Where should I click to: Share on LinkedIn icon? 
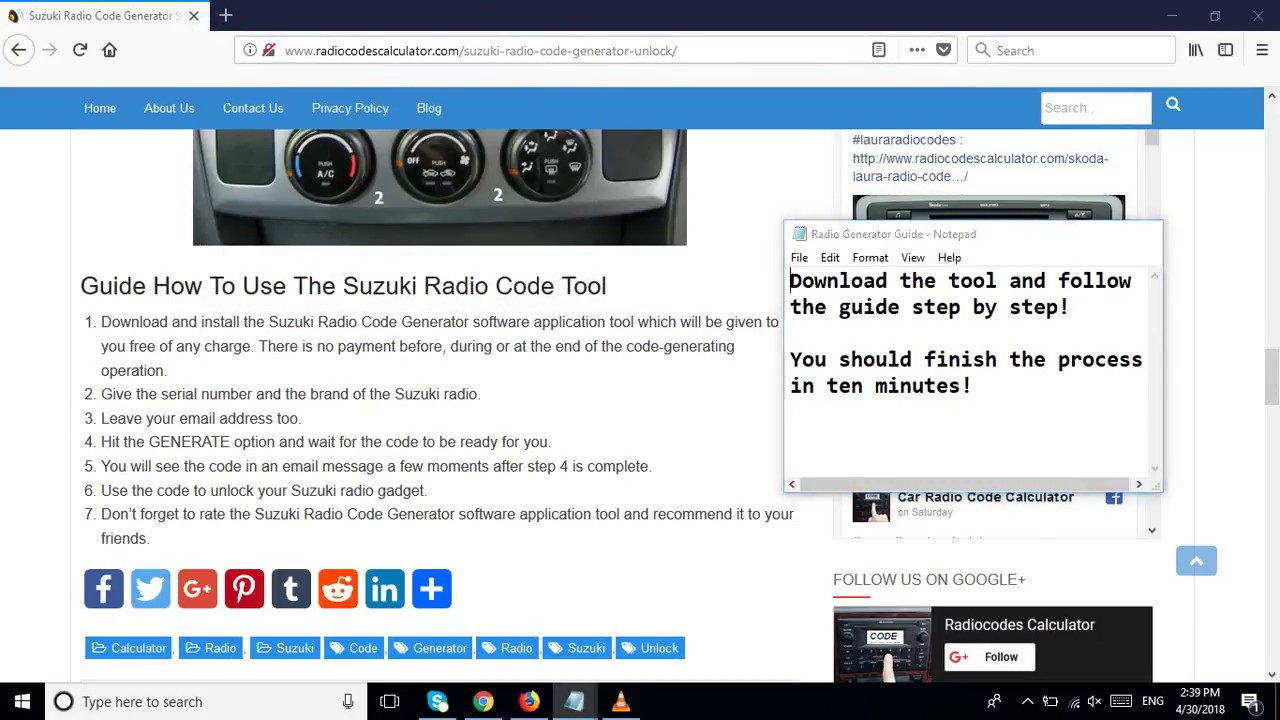[385, 589]
